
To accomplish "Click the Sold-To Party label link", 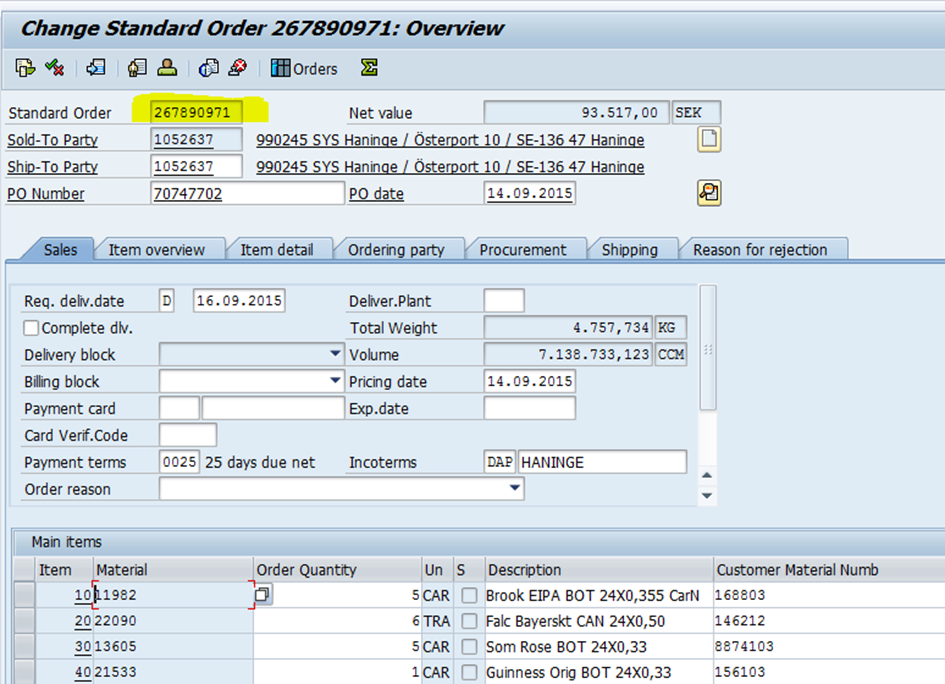I will point(52,140).
